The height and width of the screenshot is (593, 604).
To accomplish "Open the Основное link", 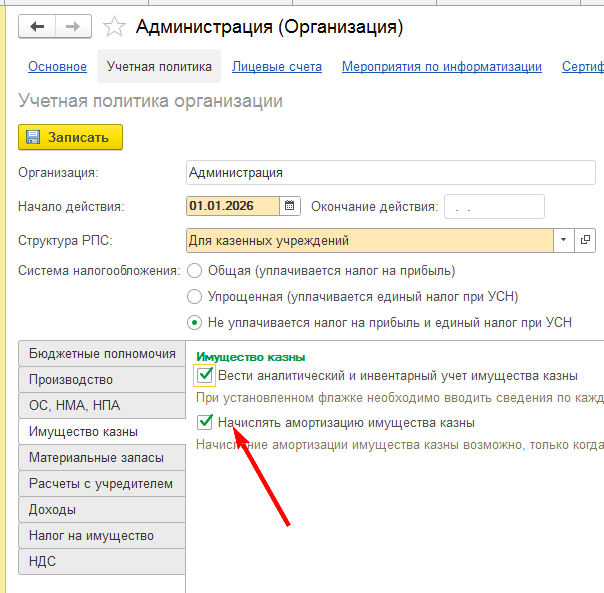I will pos(57,66).
